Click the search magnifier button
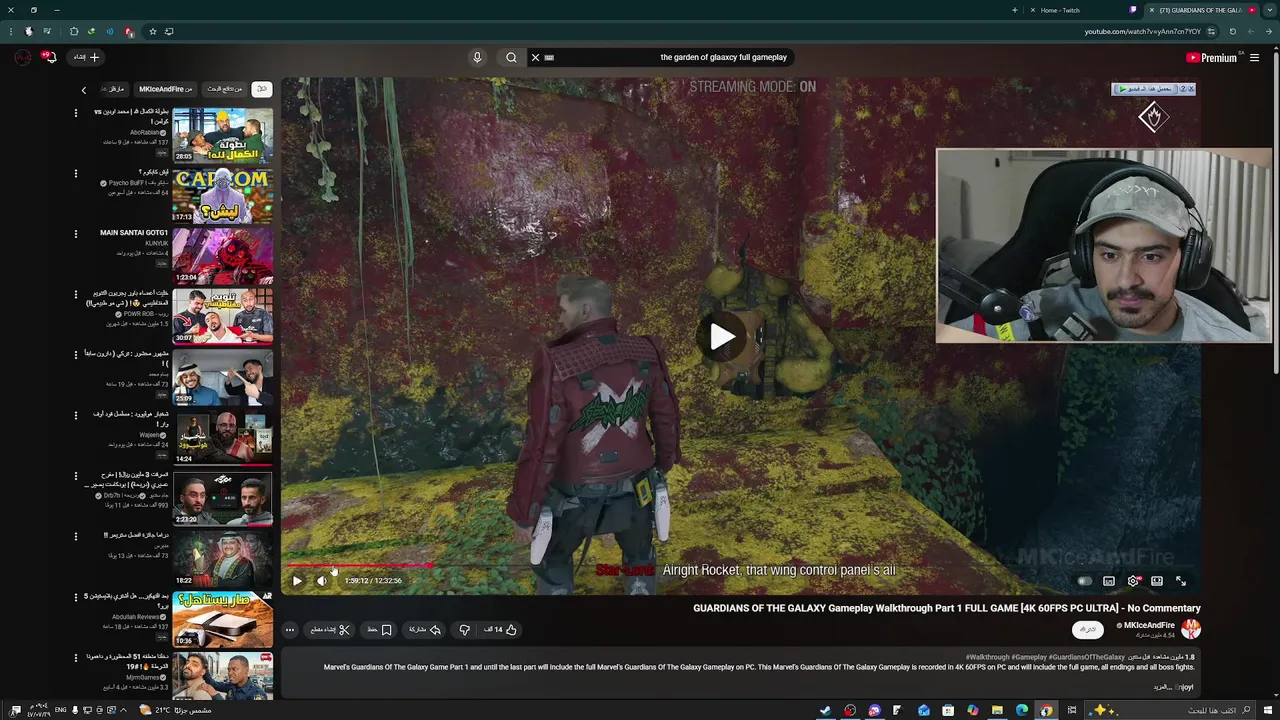Image resolution: width=1280 pixels, height=720 pixels. click(511, 57)
